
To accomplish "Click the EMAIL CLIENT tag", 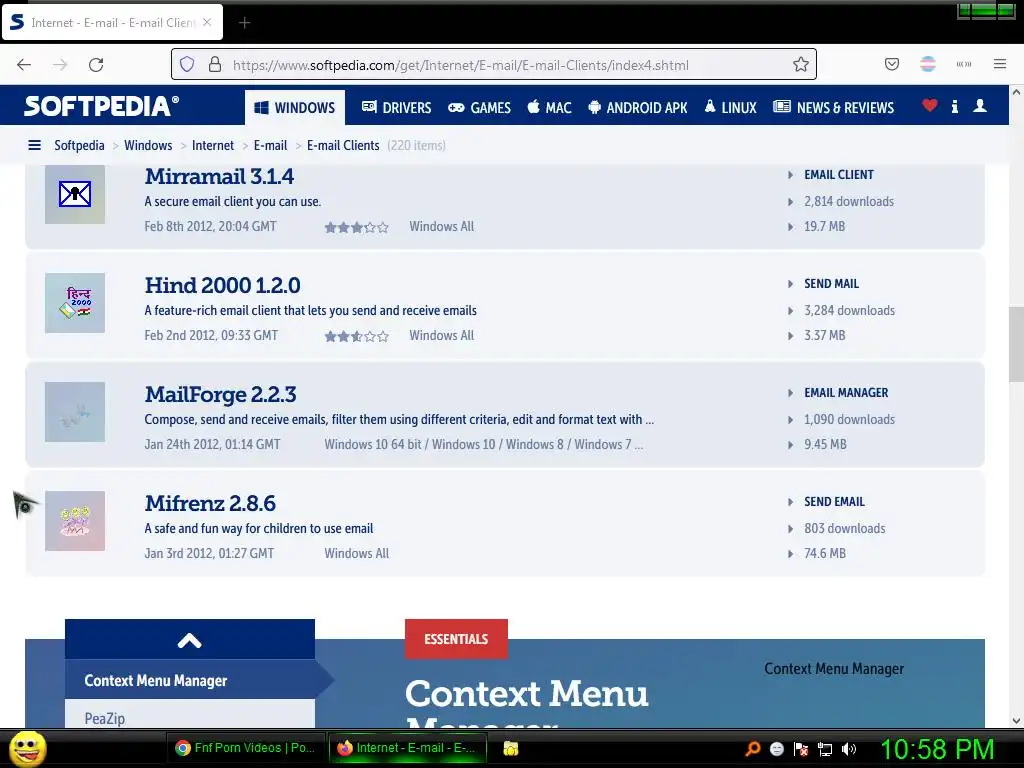I will tap(839, 174).
